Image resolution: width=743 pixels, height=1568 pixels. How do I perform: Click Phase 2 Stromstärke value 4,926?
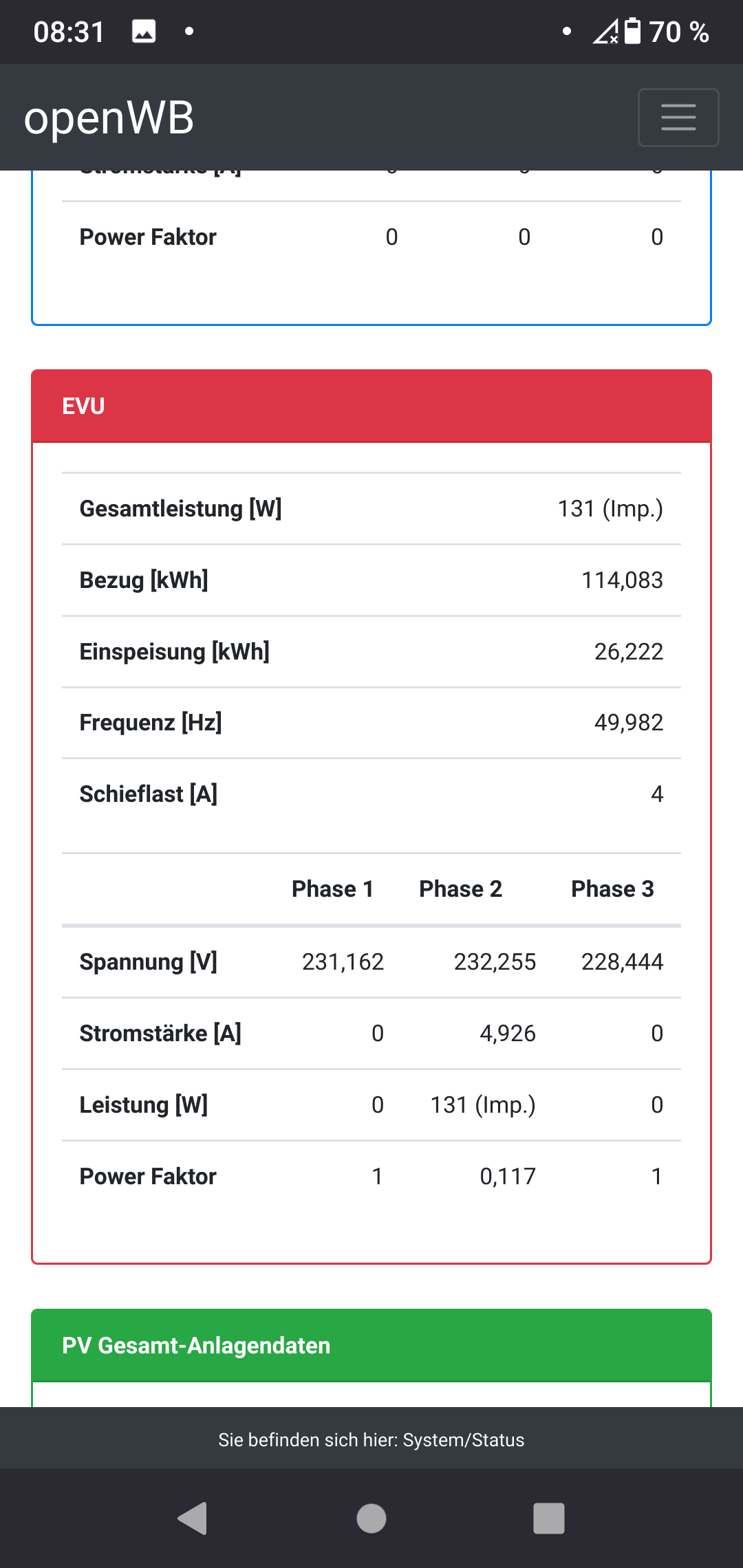point(507,1034)
